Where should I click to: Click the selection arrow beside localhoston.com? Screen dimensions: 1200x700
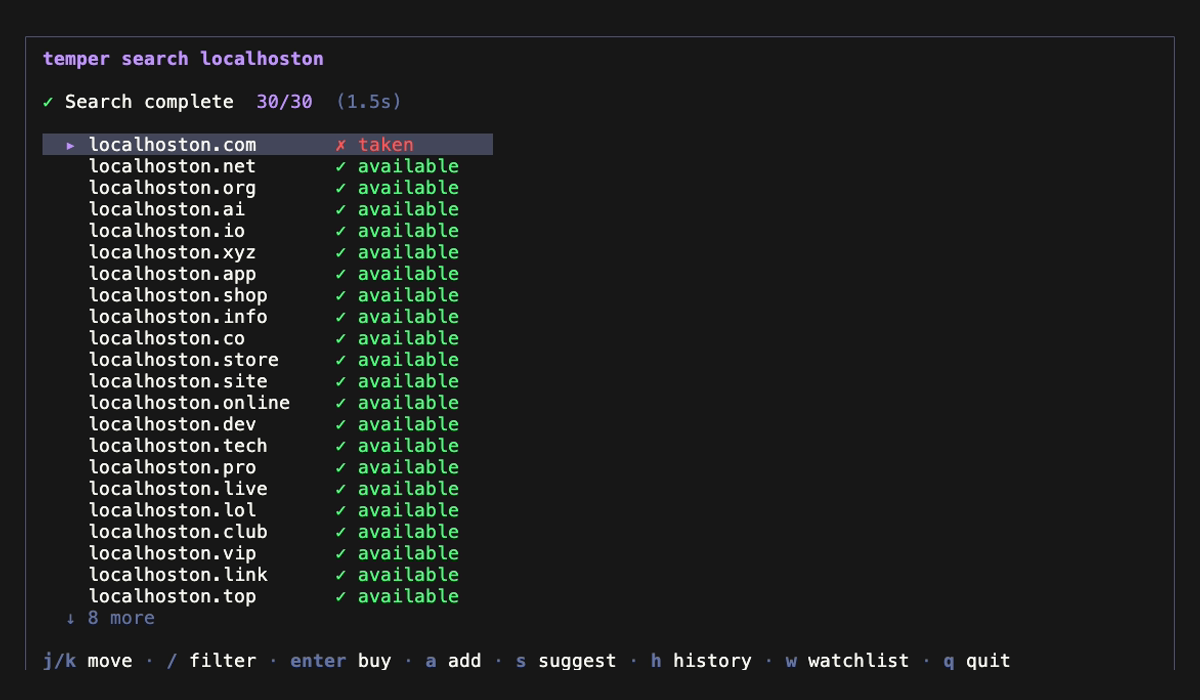71,145
